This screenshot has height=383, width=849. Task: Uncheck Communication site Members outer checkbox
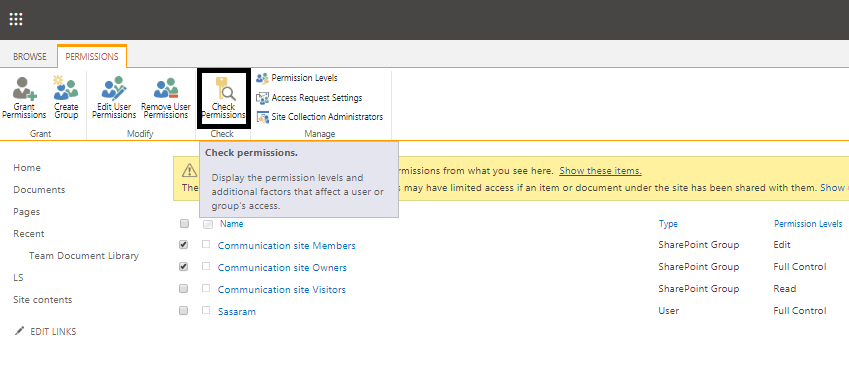[184, 245]
